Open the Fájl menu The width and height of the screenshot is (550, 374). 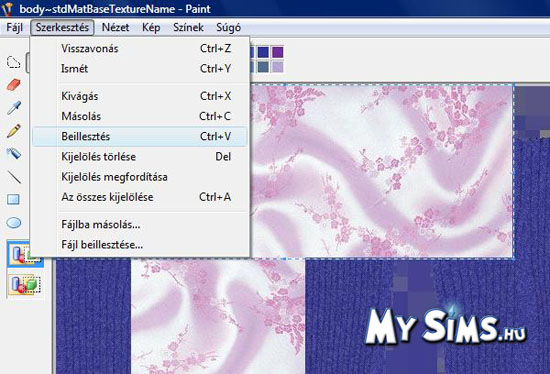coord(14,27)
